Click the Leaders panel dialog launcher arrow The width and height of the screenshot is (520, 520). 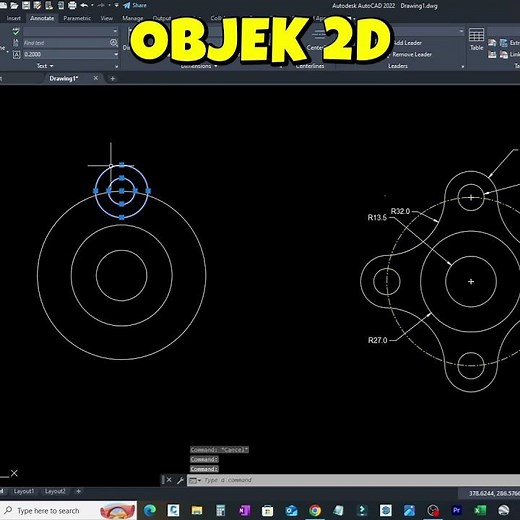pos(463,67)
